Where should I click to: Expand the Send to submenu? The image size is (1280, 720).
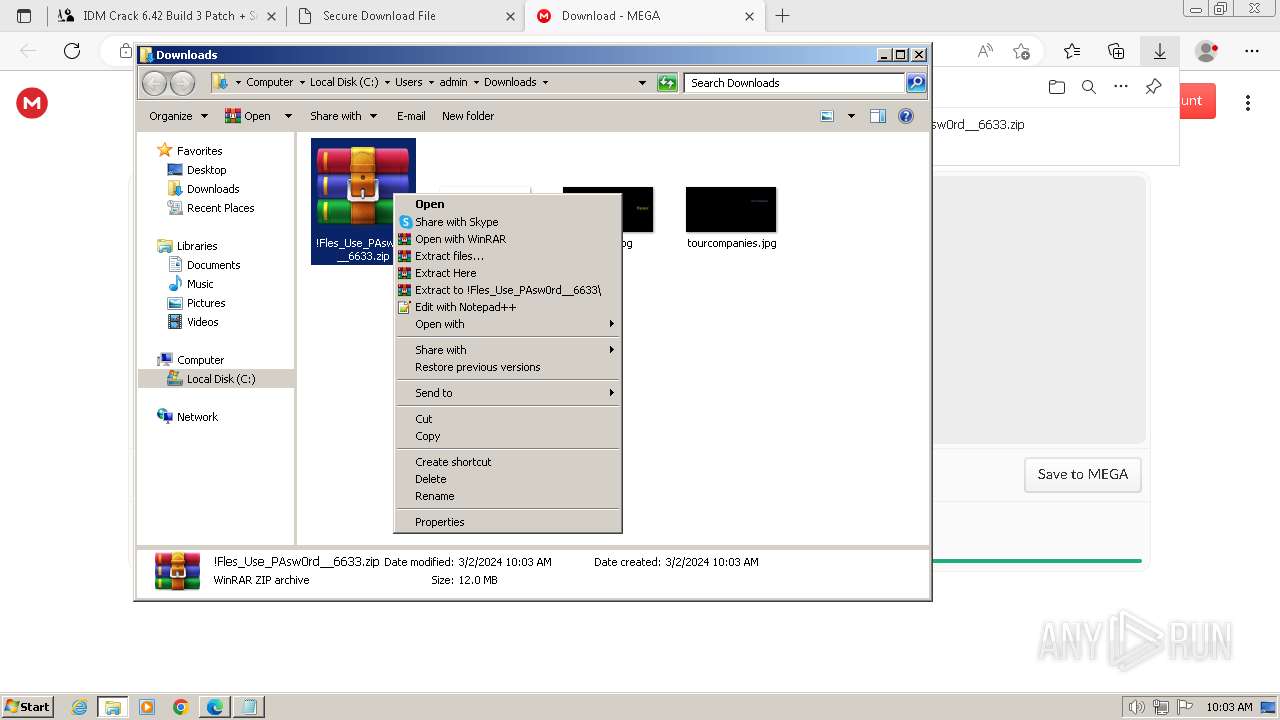click(x=508, y=393)
